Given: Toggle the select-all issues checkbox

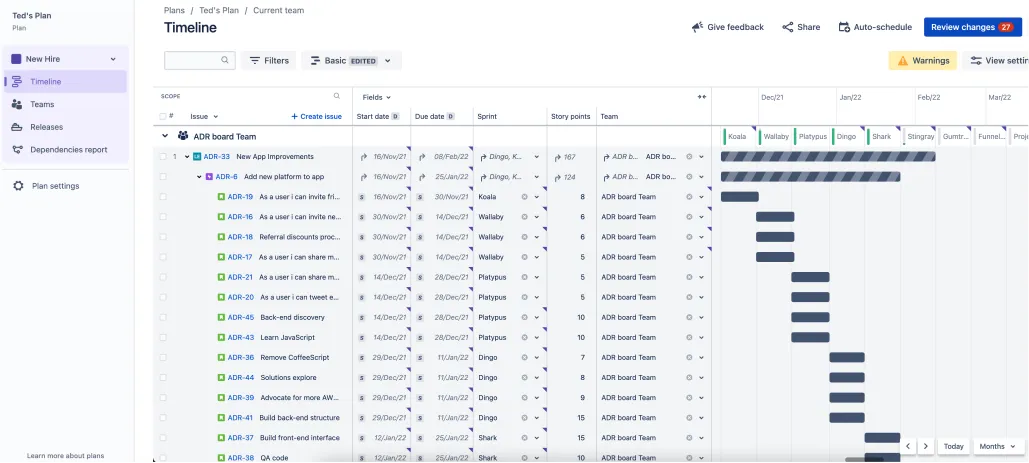Looking at the screenshot, I should pos(163,116).
